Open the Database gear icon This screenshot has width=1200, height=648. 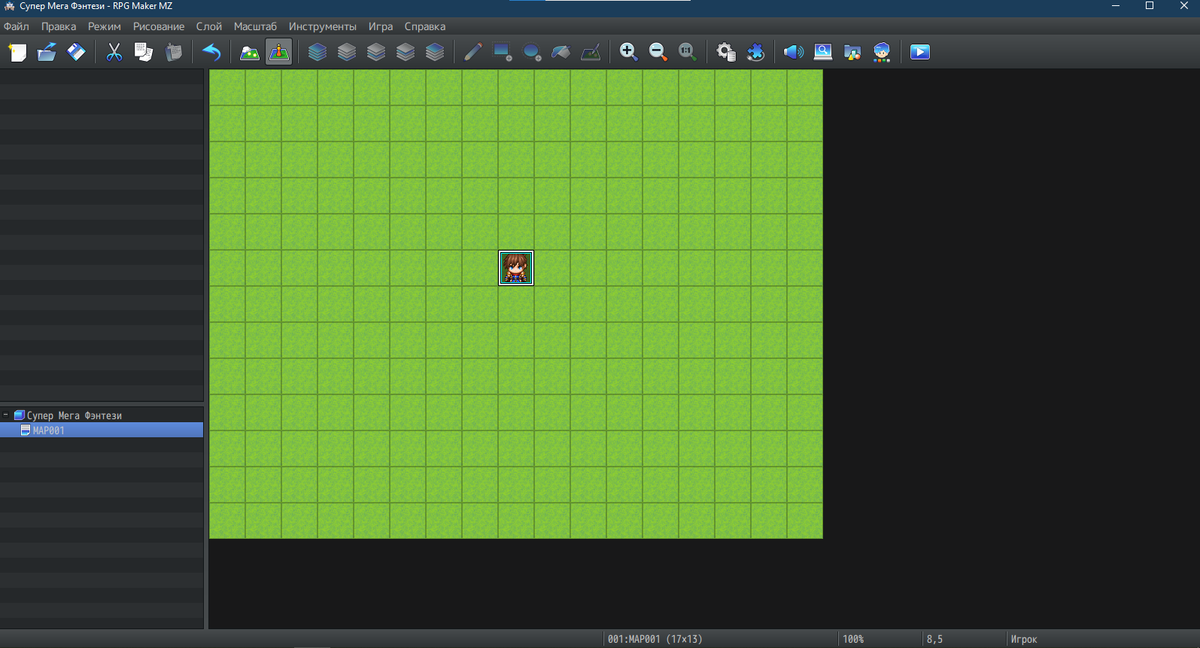coord(726,52)
